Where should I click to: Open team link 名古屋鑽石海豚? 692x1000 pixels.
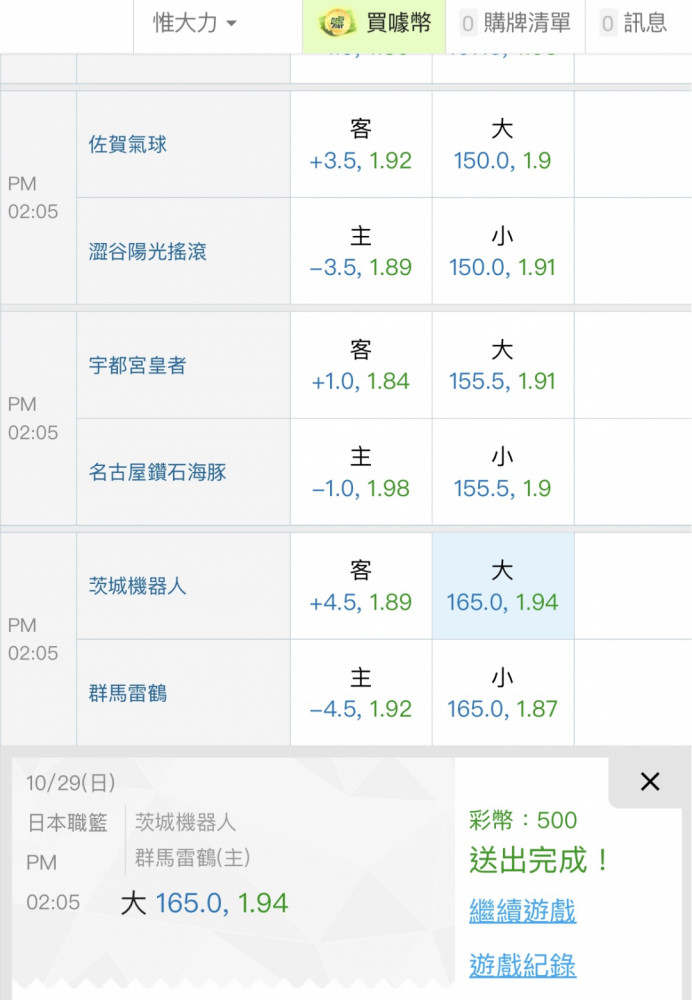click(x=158, y=472)
